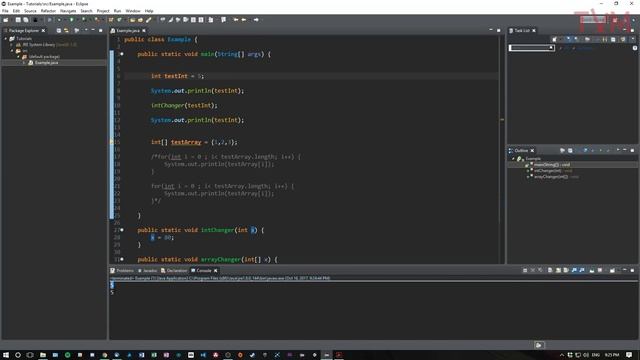Screen dimensions: 640x360
Task: Click New Task icon in Task List
Action: pos(554,39)
